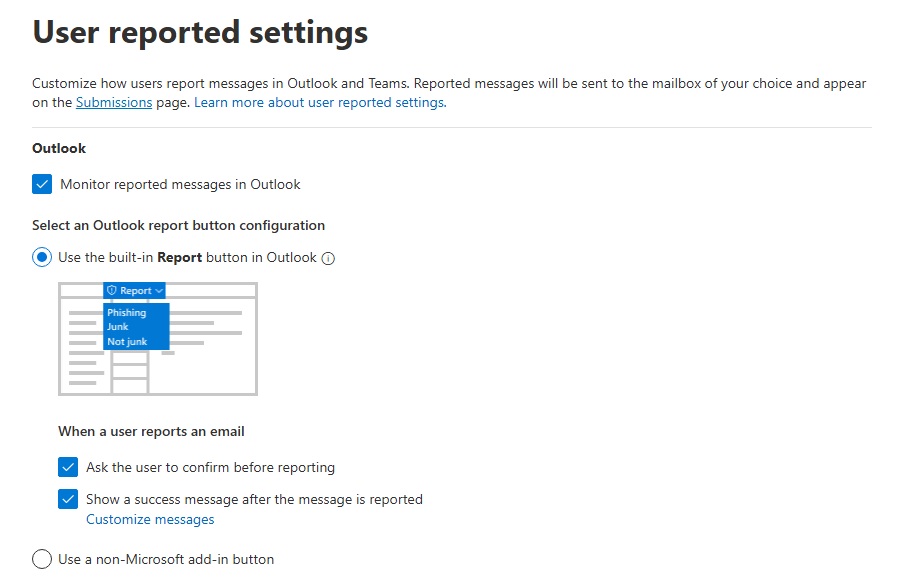Click the Outlook preview illustration thumbnail
Viewport: 900px width, 577px height.
coord(158,339)
